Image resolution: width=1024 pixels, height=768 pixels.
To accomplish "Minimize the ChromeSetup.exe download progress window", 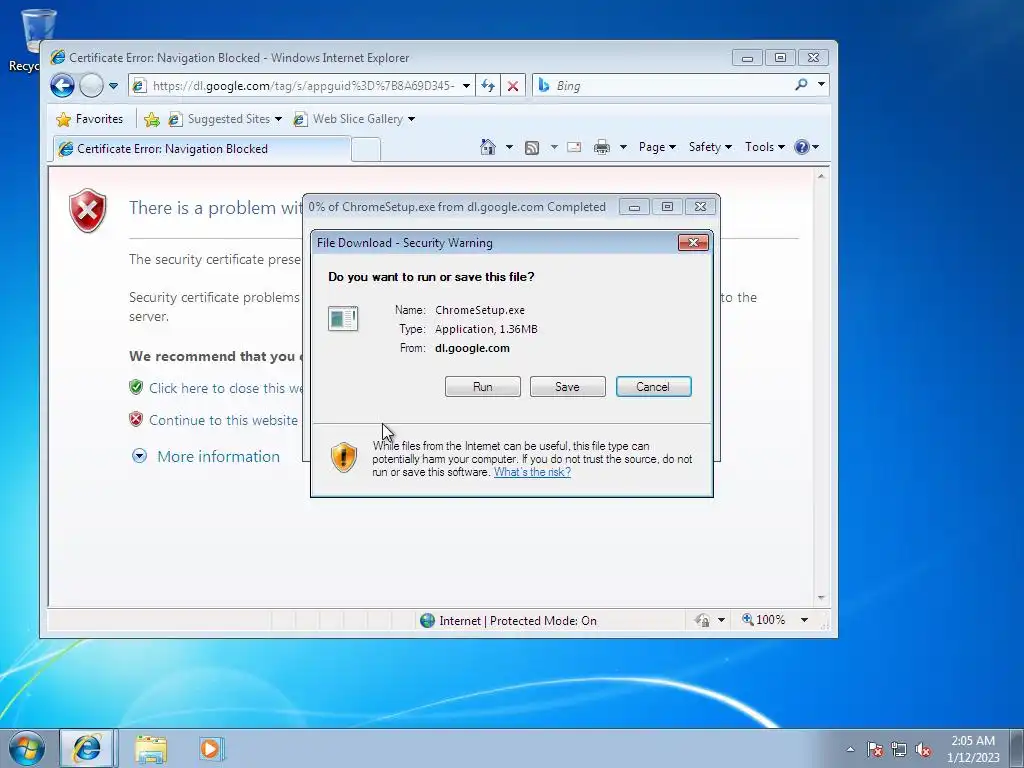I will [634, 207].
